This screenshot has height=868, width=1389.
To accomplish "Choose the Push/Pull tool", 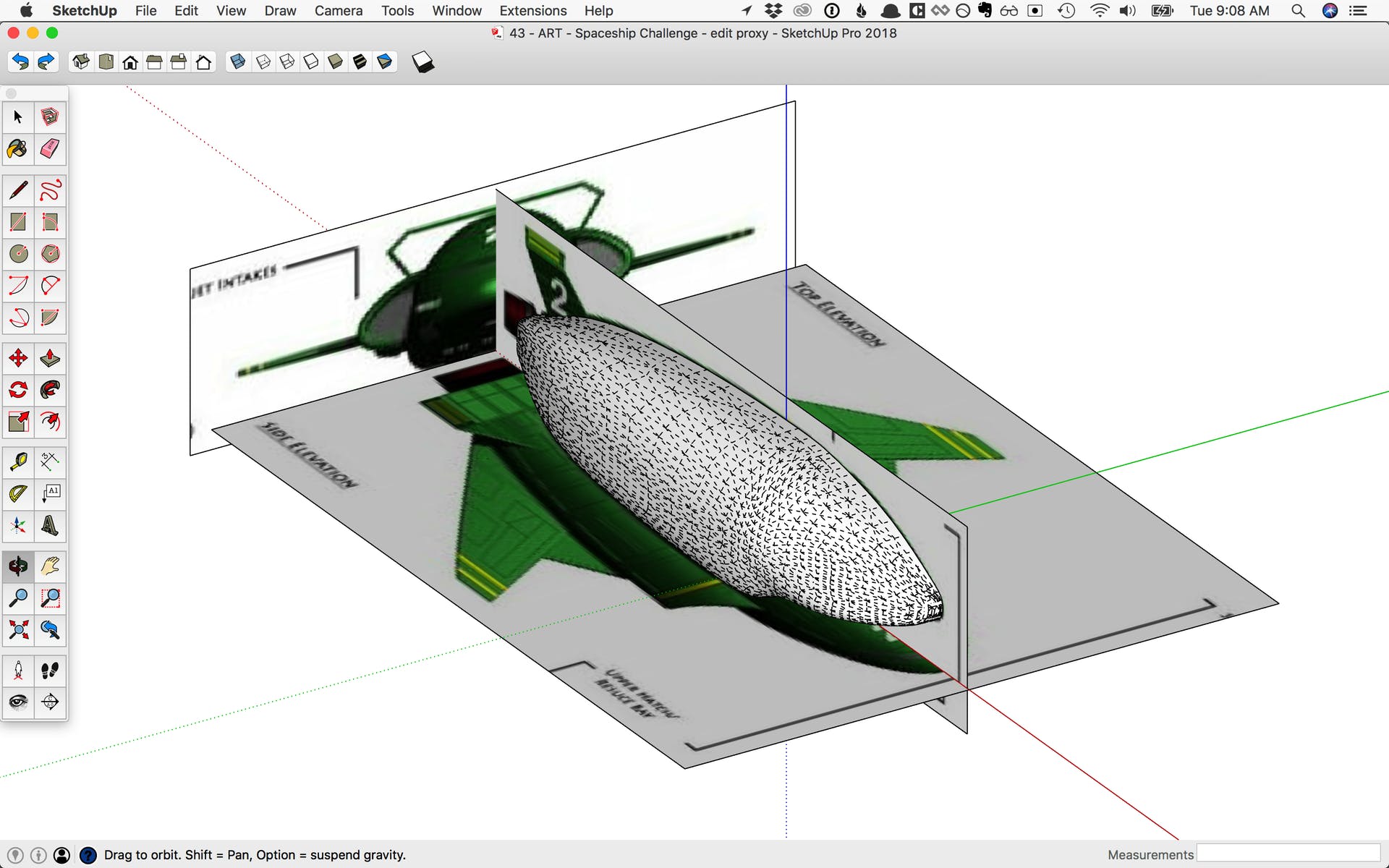I will (50, 358).
